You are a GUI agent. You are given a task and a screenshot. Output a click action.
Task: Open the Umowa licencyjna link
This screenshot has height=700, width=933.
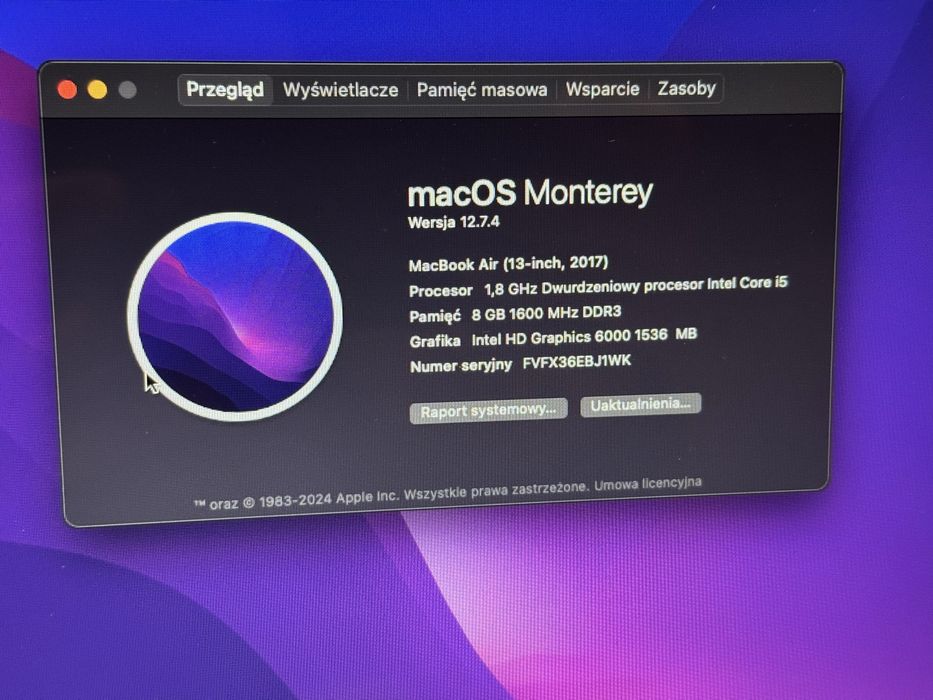[648, 483]
